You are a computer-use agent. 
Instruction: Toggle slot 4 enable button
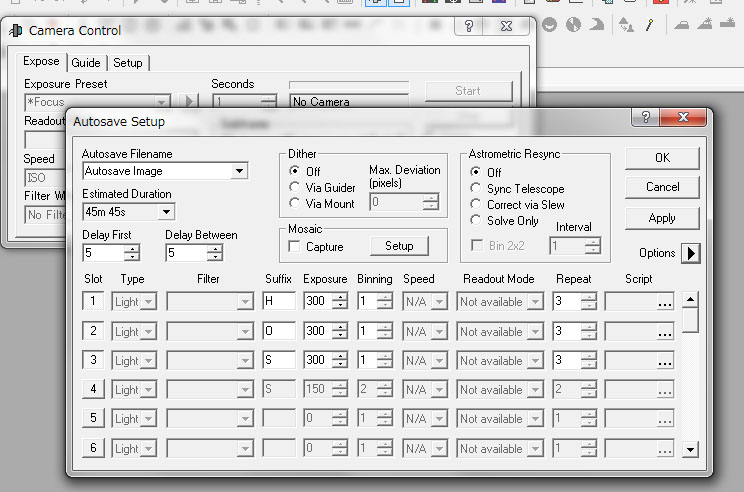pyautogui.click(x=93, y=389)
